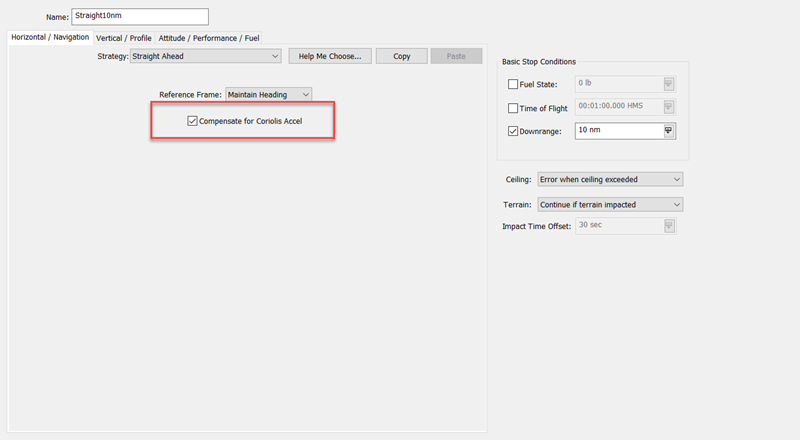The height and width of the screenshot is (440, 800).
Task: Expand the Reference Frame dropdown
Action: [x=268, y=94]
